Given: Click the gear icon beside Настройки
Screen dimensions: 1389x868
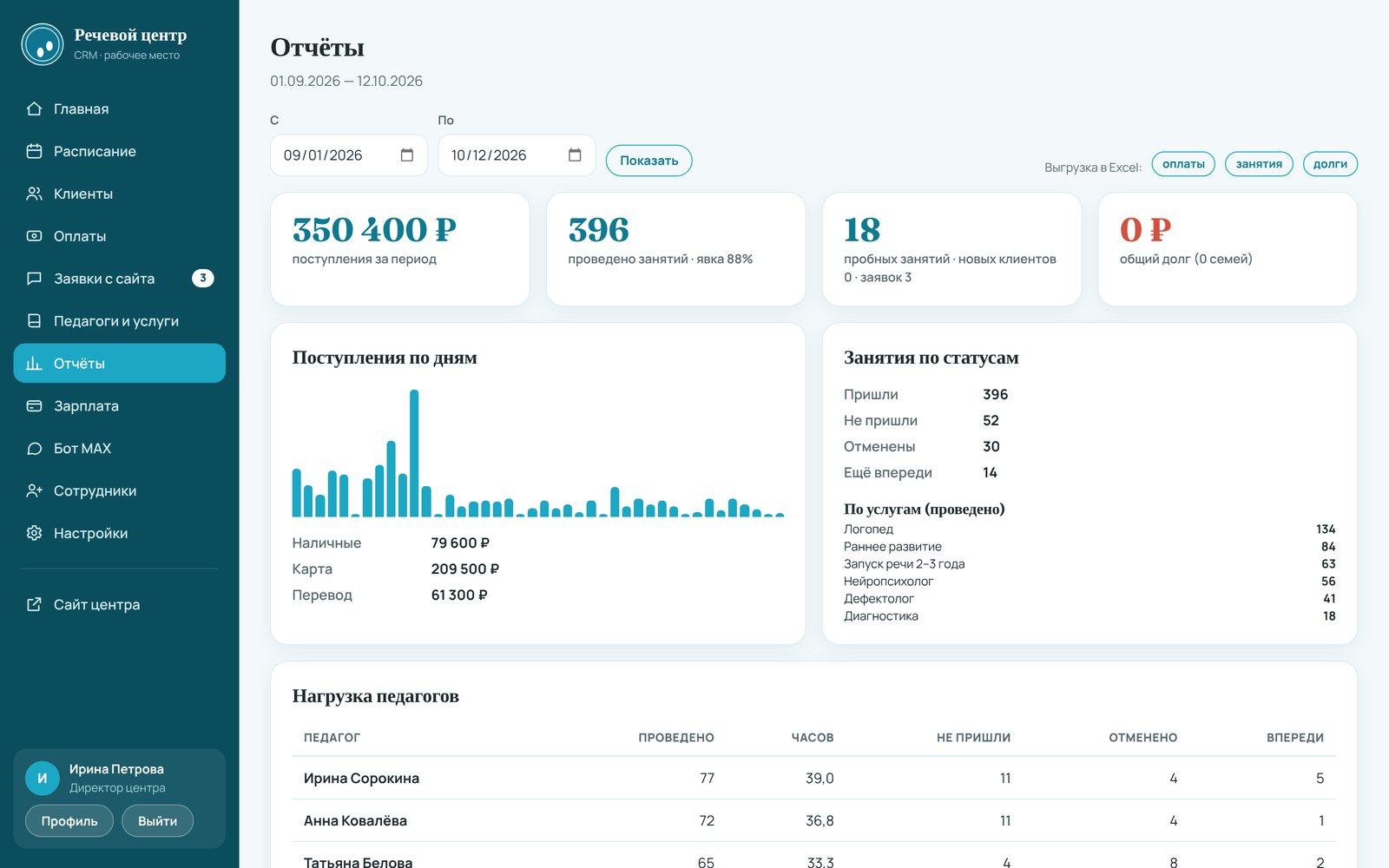Looking at the screenshot, I should pos(34,533).
